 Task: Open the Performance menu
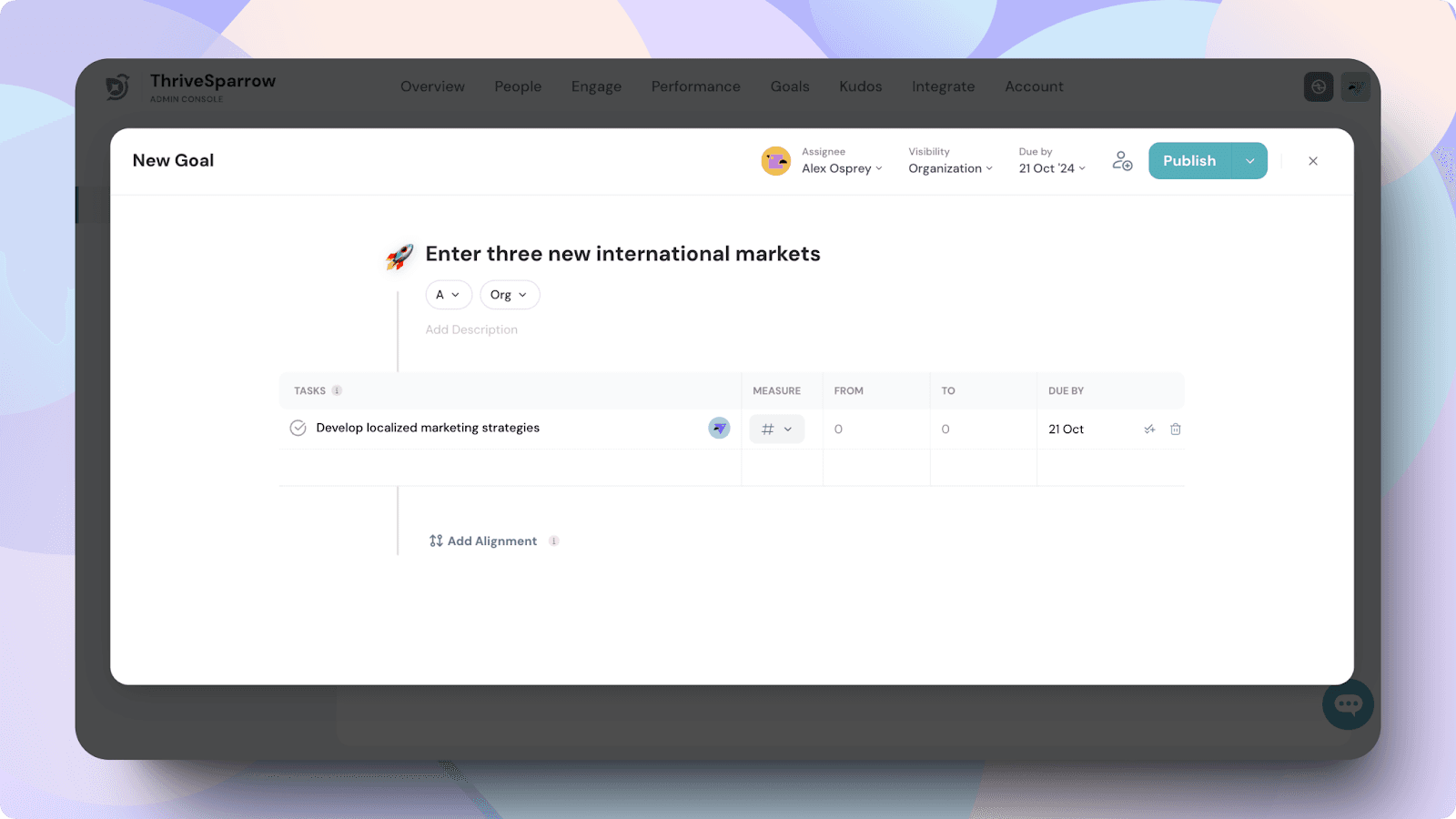pyautogui.click(x=695, y=86)
